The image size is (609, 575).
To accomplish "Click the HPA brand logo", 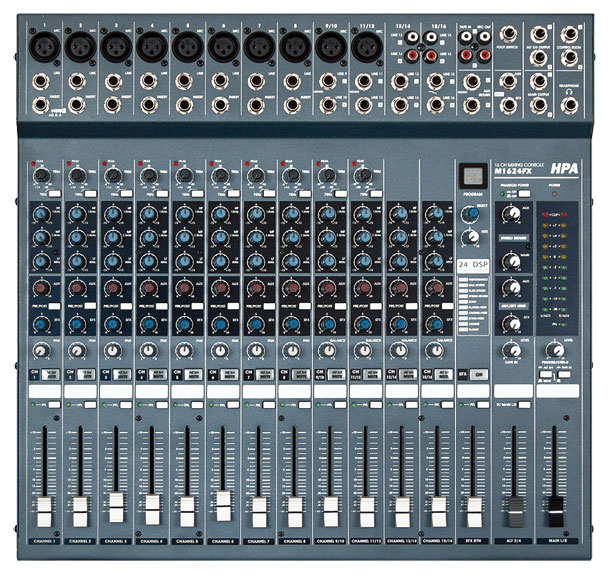I will coord(564,168).
